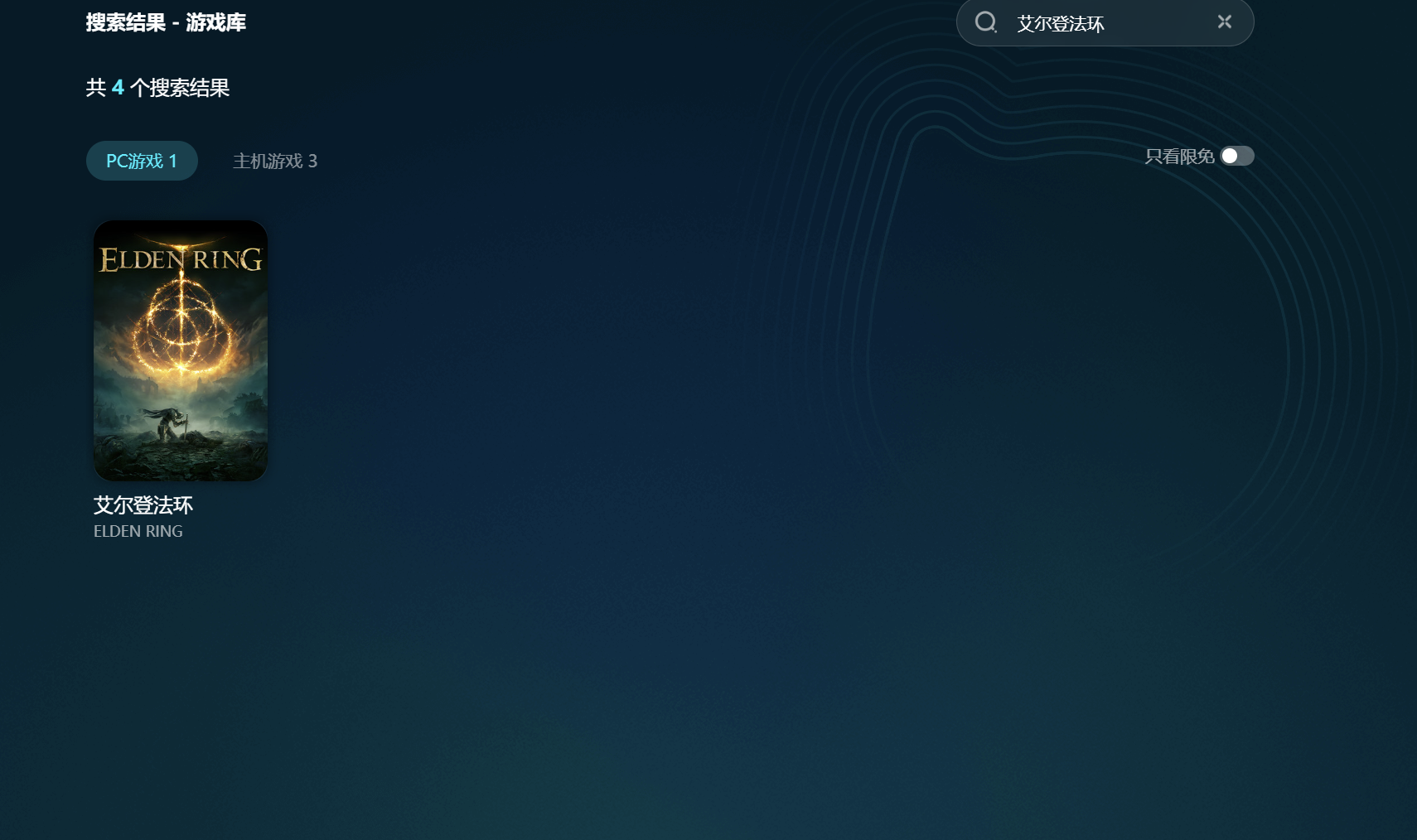Switch to the PC游戏 1 tab
Viewport: 1417px width, 840px height.
coord(142,161)
